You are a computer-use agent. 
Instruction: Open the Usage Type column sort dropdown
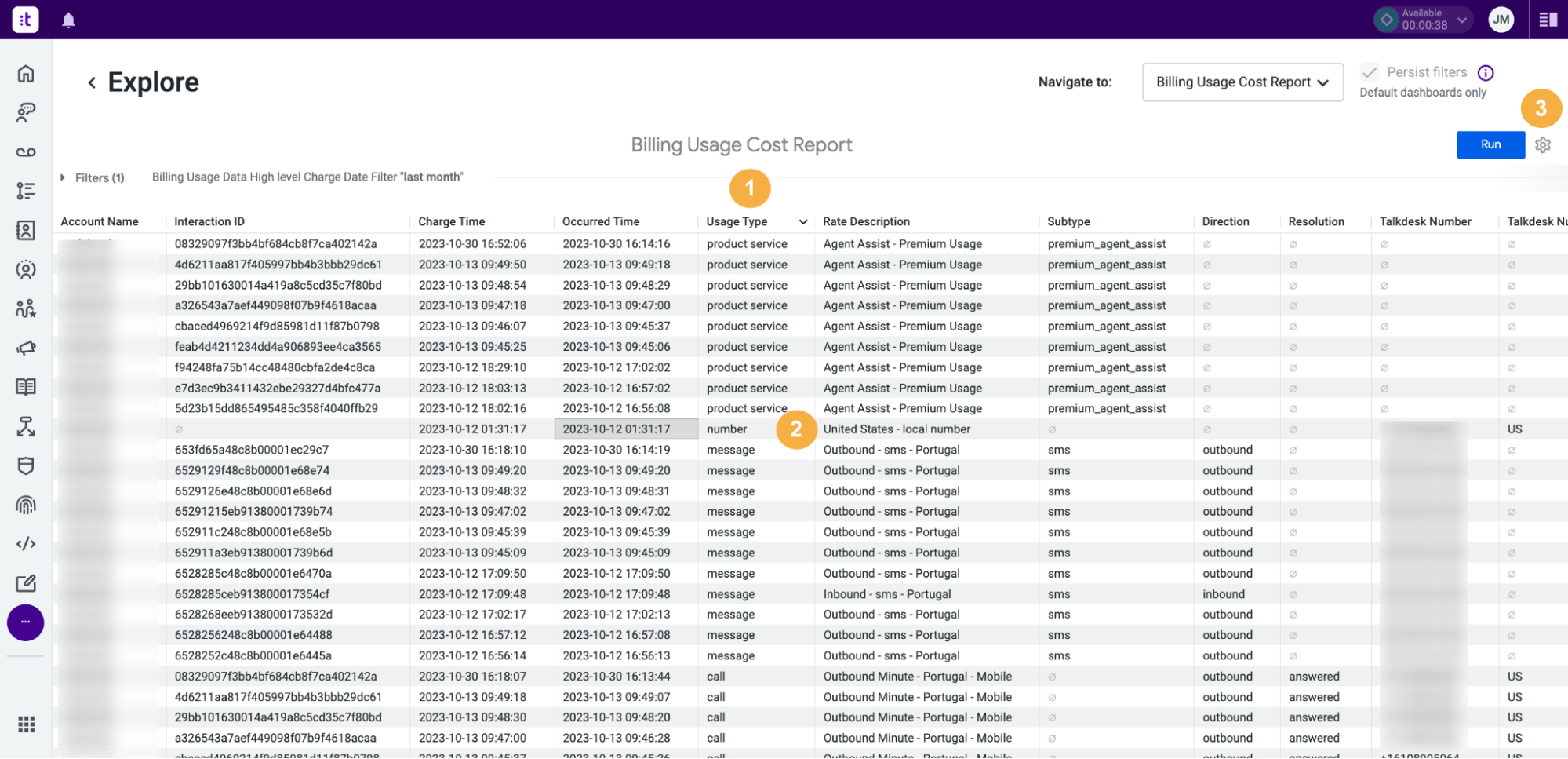pyautogui.click(x=803, y=221)
